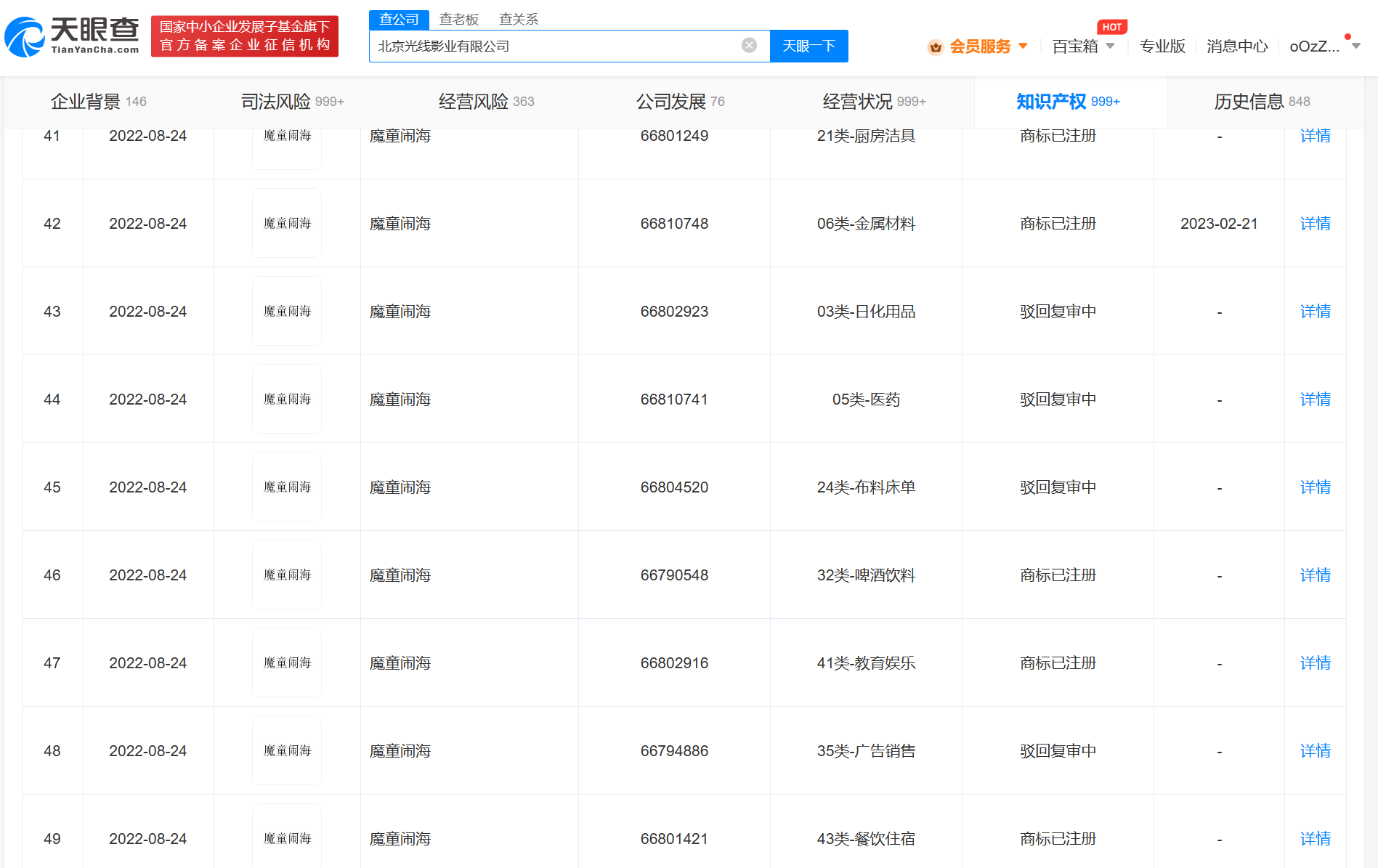The width and height of the screenshot is (1378, 868).
Task: Click the red HOT badge above 百宝箱
Action: pyautogui.click(x=1111, y=26)
